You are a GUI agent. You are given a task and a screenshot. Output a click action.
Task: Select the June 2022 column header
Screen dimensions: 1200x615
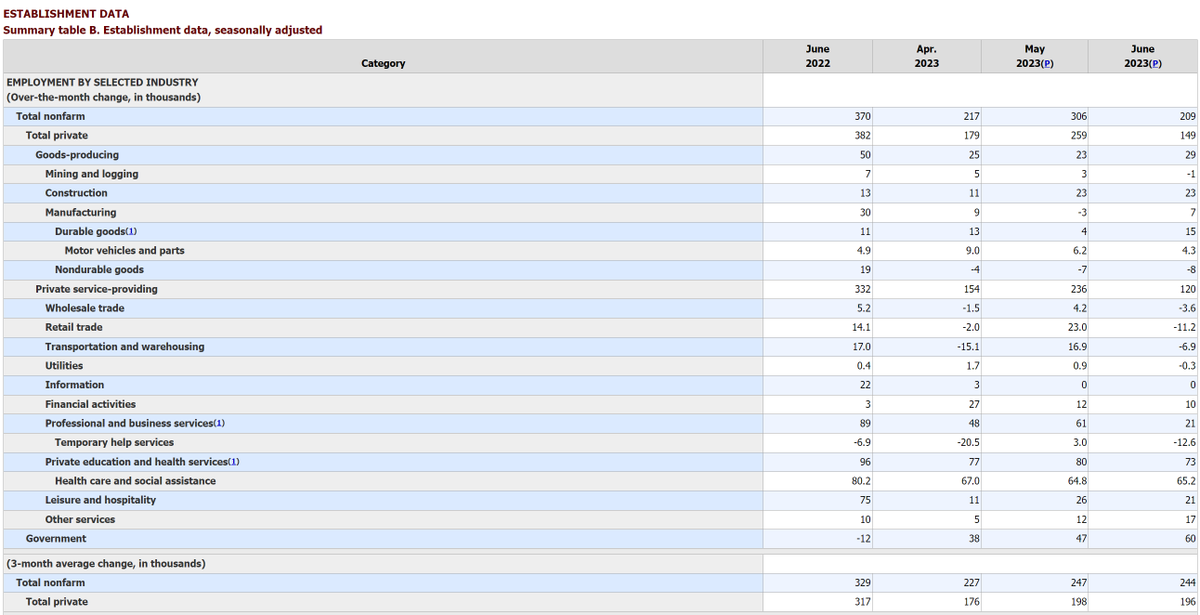pos(817,56)
